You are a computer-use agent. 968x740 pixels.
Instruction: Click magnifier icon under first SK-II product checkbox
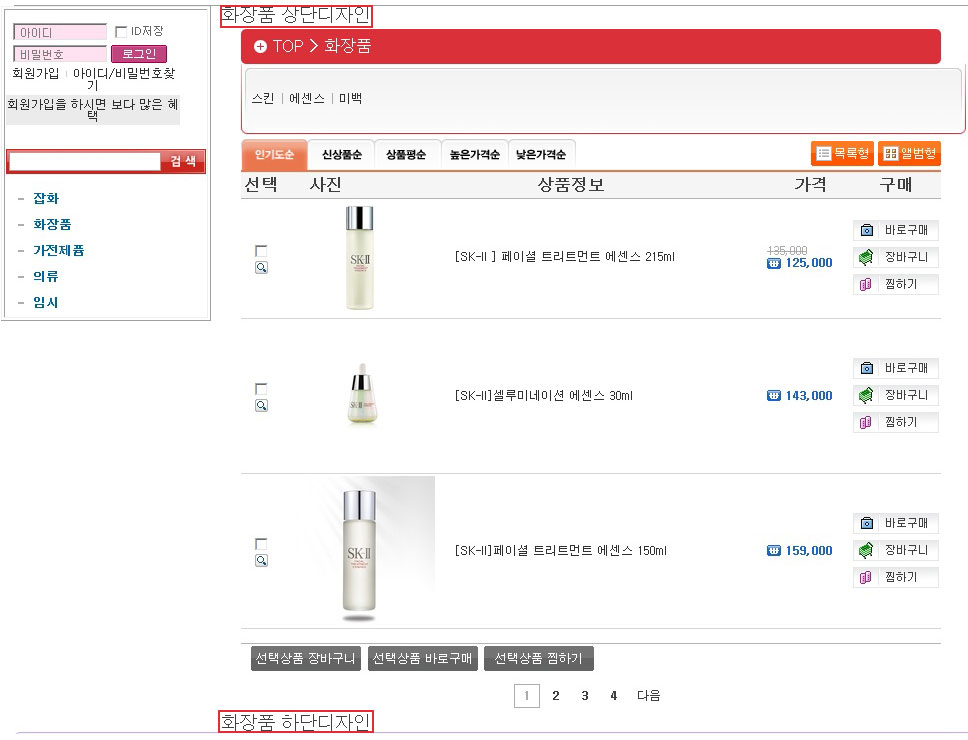click(x=261, y=267)
